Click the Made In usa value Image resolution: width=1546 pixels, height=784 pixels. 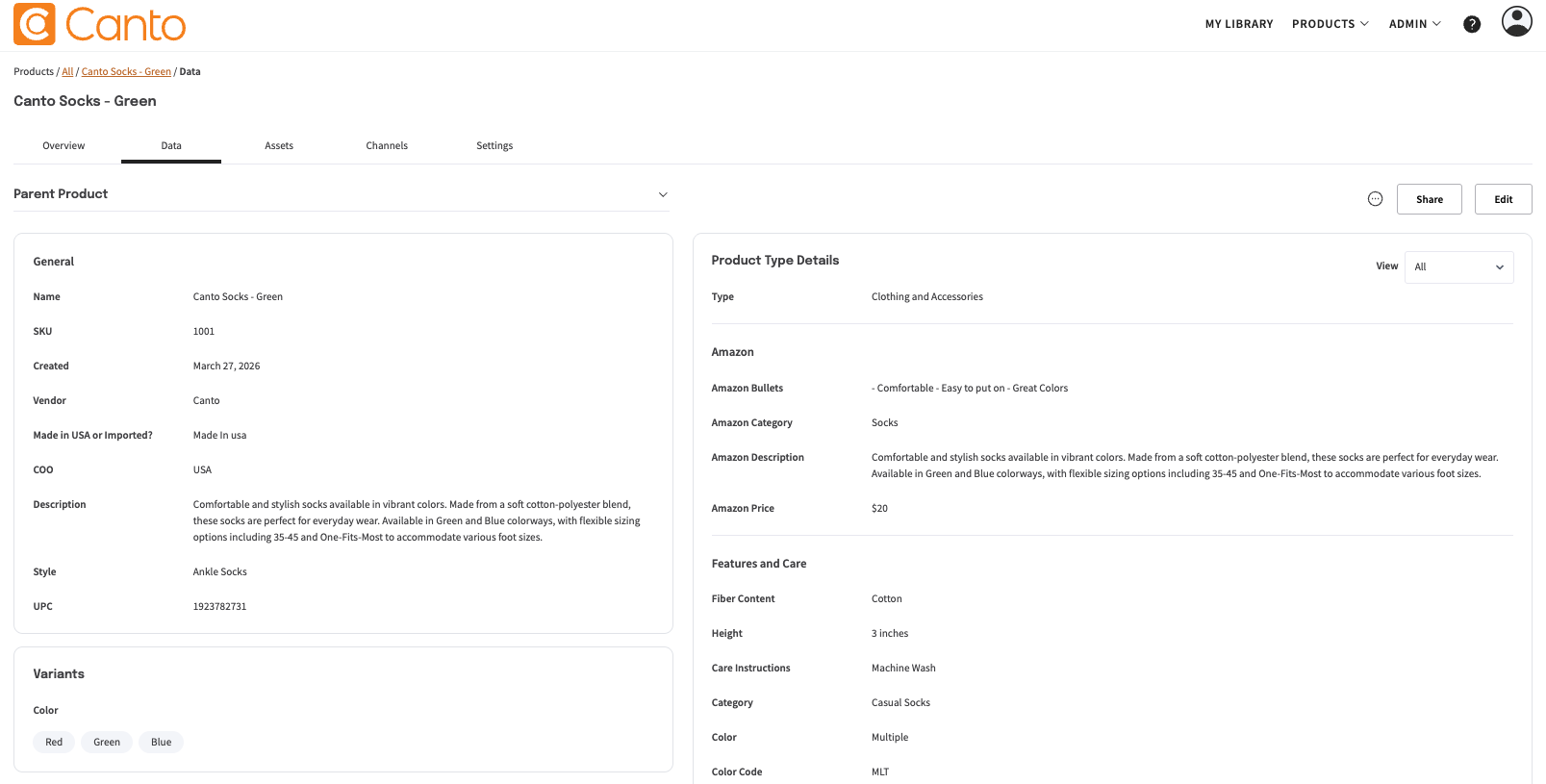(219, 436)
